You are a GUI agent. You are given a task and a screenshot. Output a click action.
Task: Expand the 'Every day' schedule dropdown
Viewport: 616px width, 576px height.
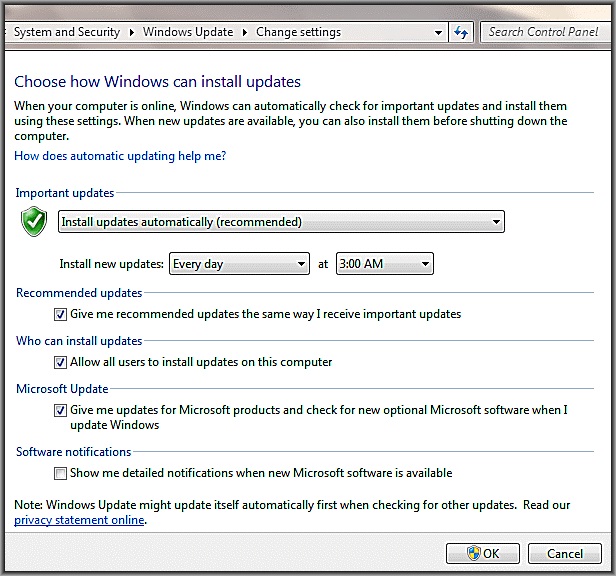pos(239,264)
